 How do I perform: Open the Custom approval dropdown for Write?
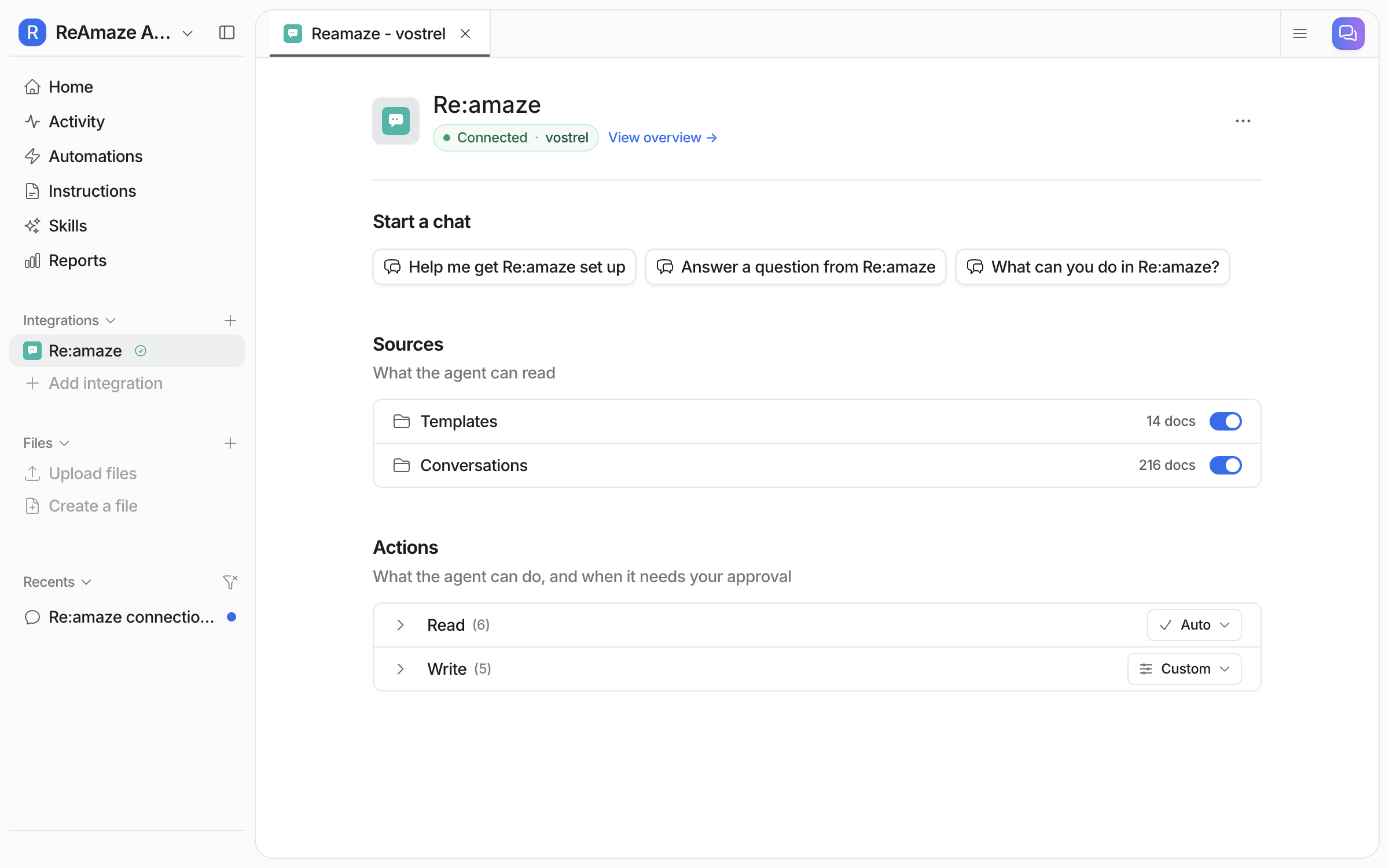point(1185,669)
